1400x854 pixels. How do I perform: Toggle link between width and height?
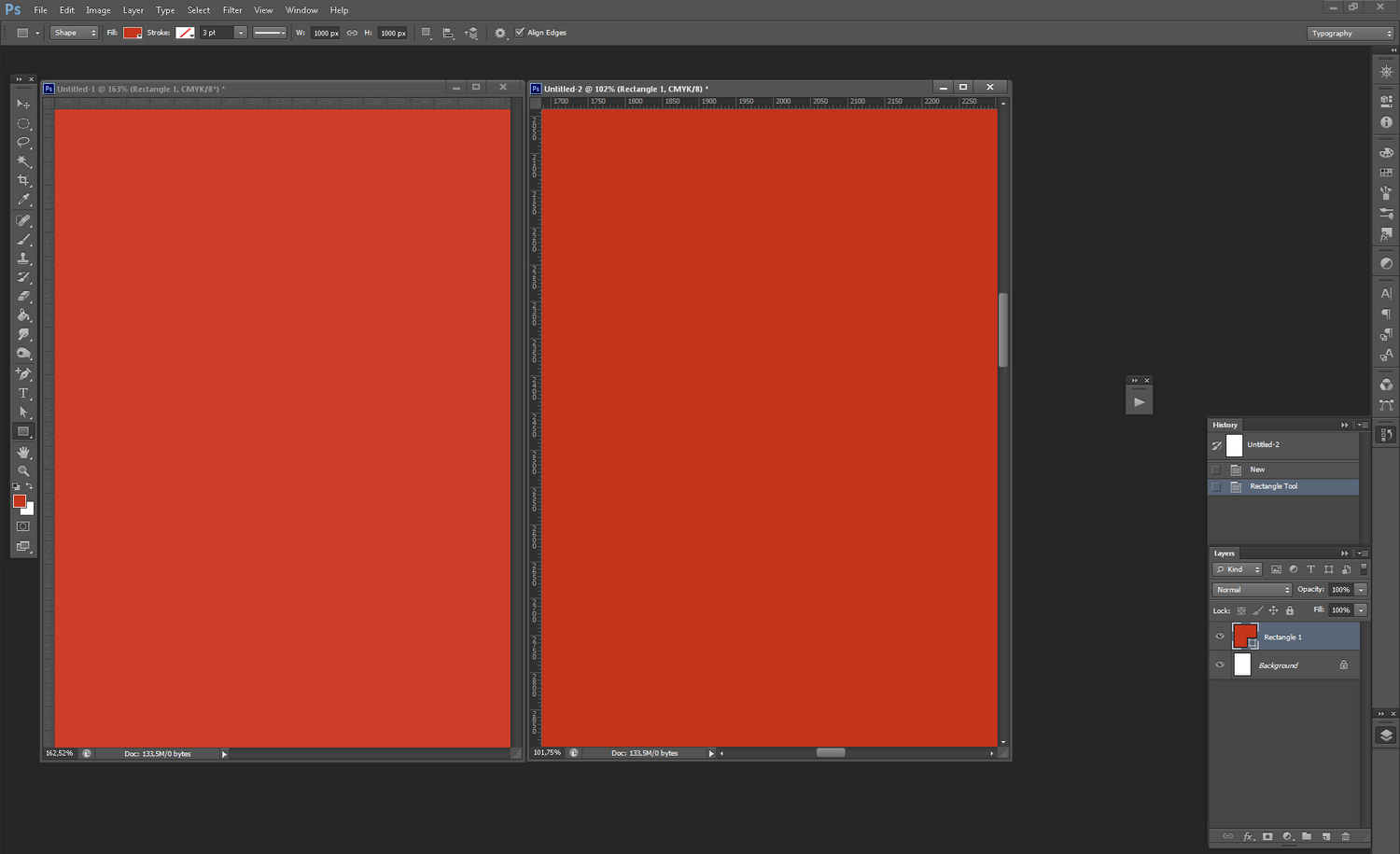pyautogui.click(x=352, y=33)
